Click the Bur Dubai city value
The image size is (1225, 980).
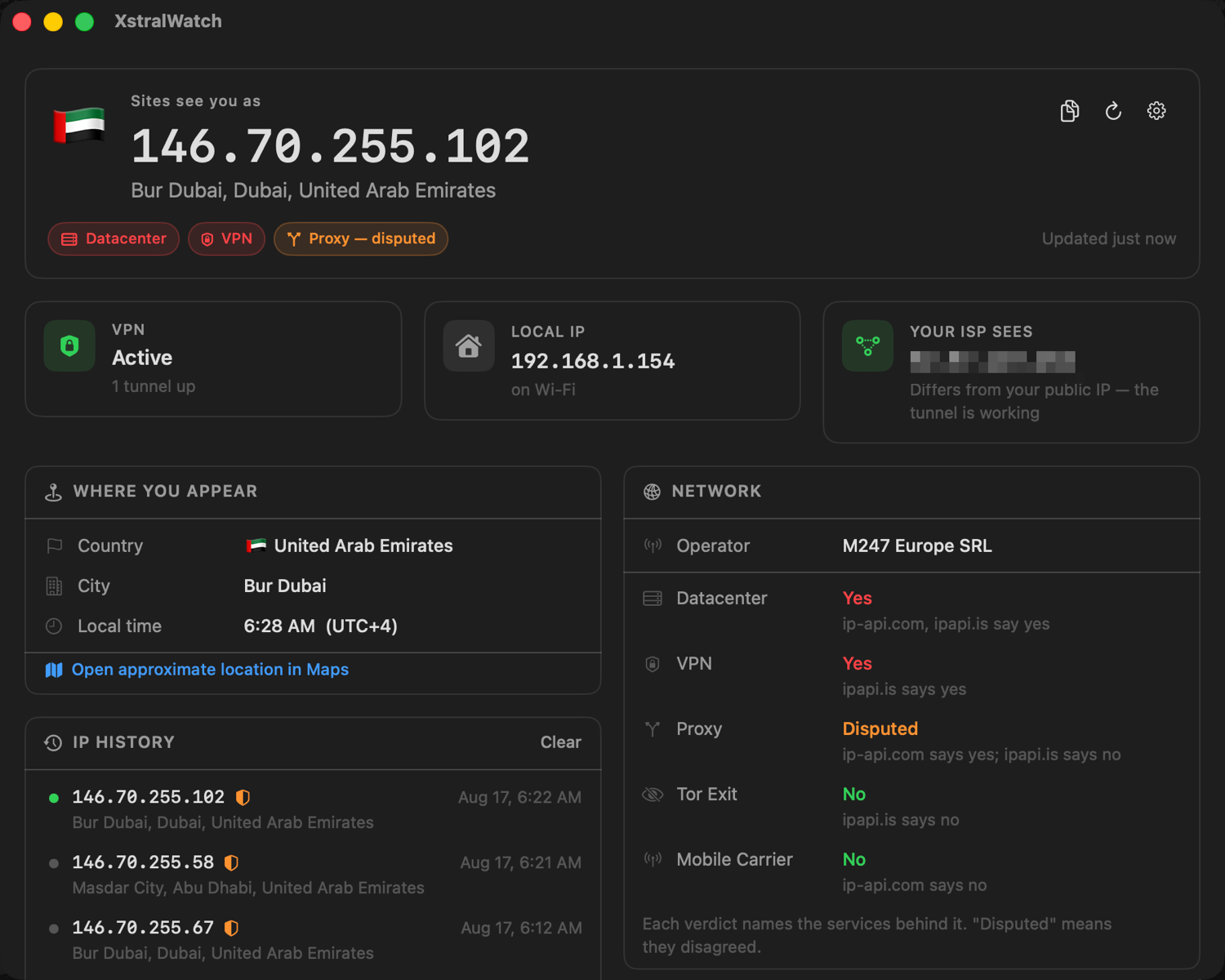(x=285, y=586)
